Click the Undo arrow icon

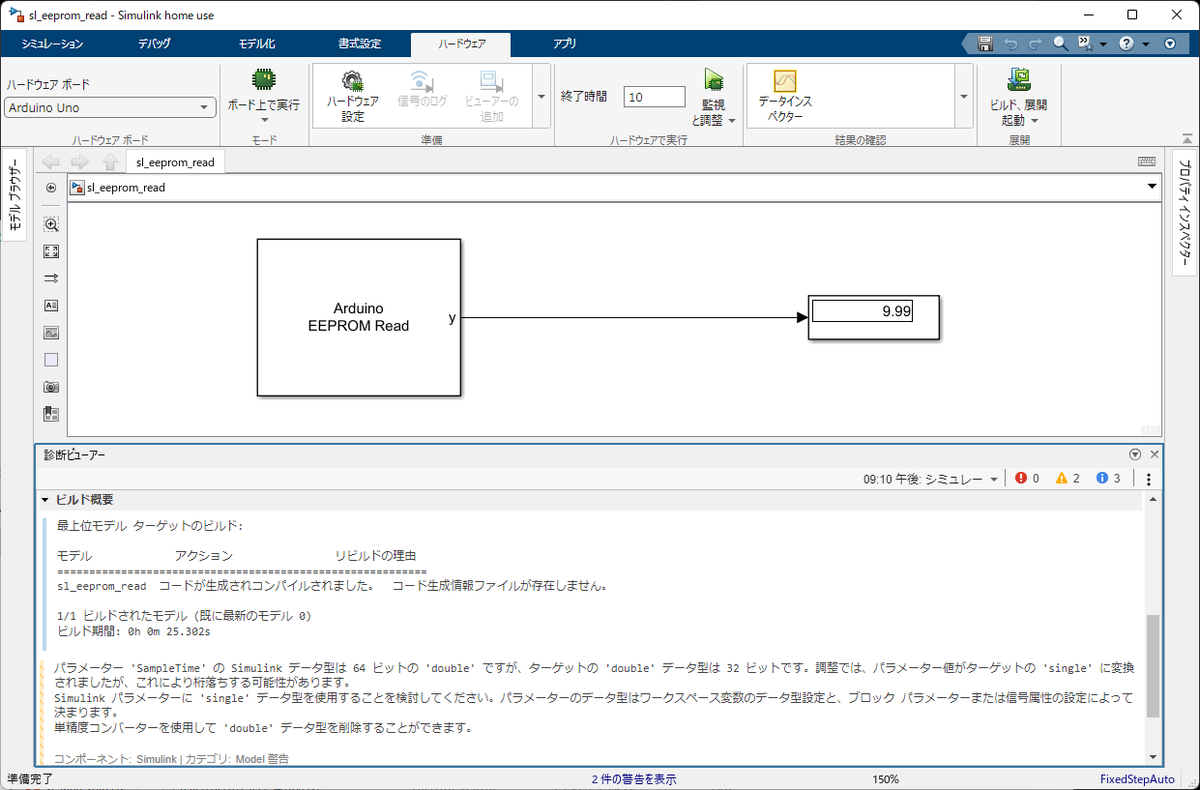point(1011,44)
